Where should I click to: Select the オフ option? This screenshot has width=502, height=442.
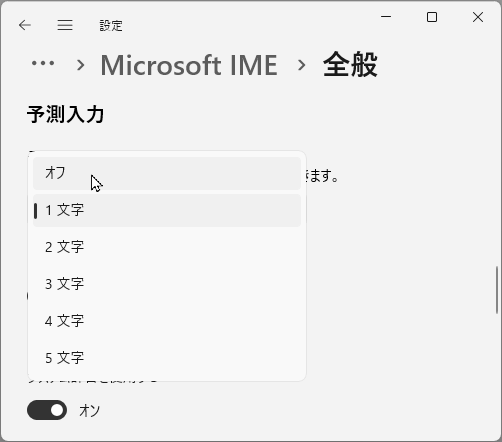pos(167,173)
